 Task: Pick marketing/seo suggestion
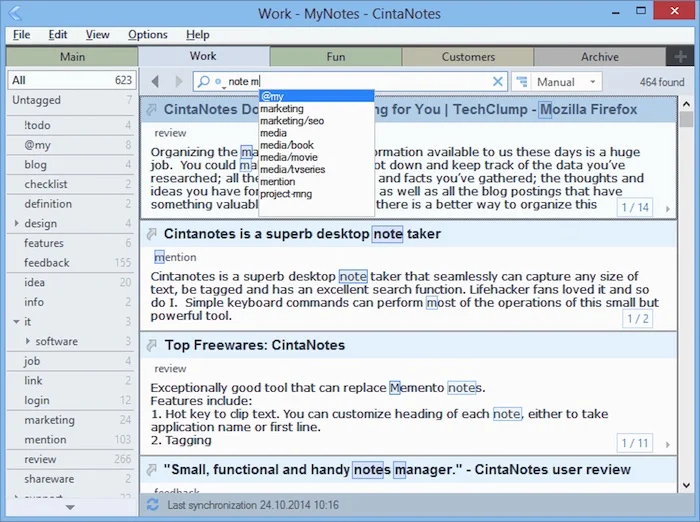tap(316, 121)
